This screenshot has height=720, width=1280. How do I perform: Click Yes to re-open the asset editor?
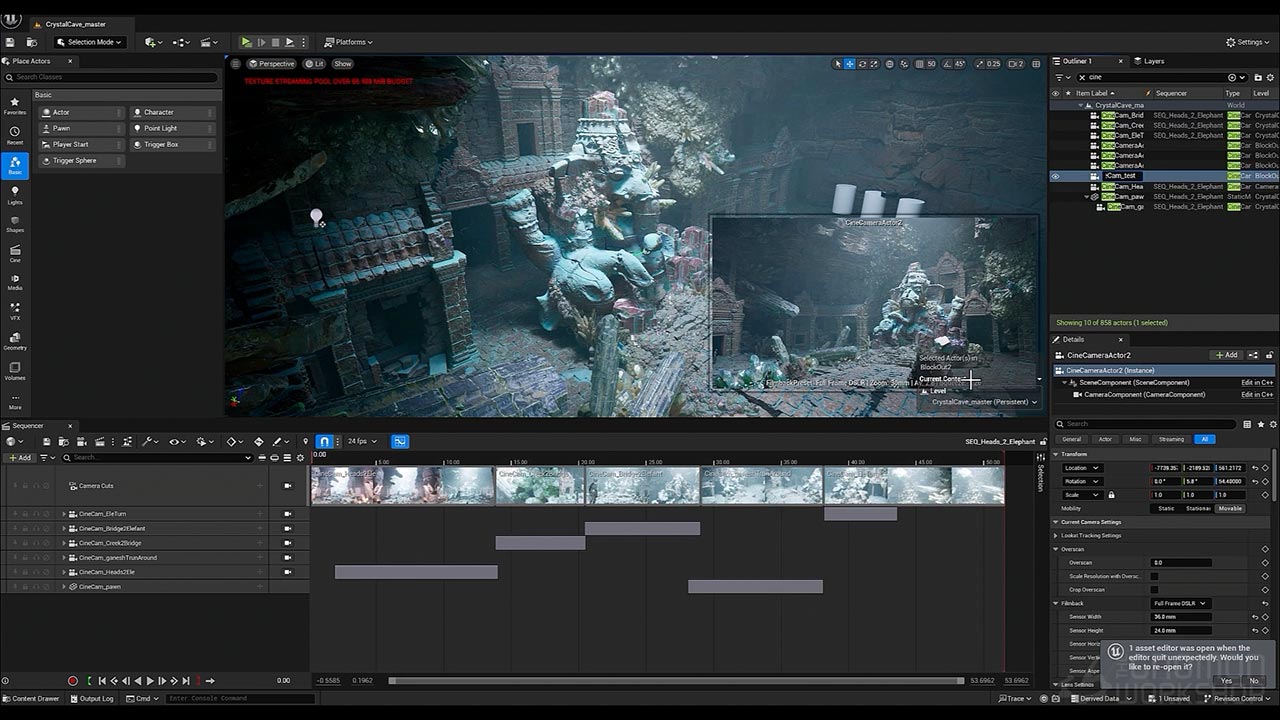click(x=1226, y=681)
